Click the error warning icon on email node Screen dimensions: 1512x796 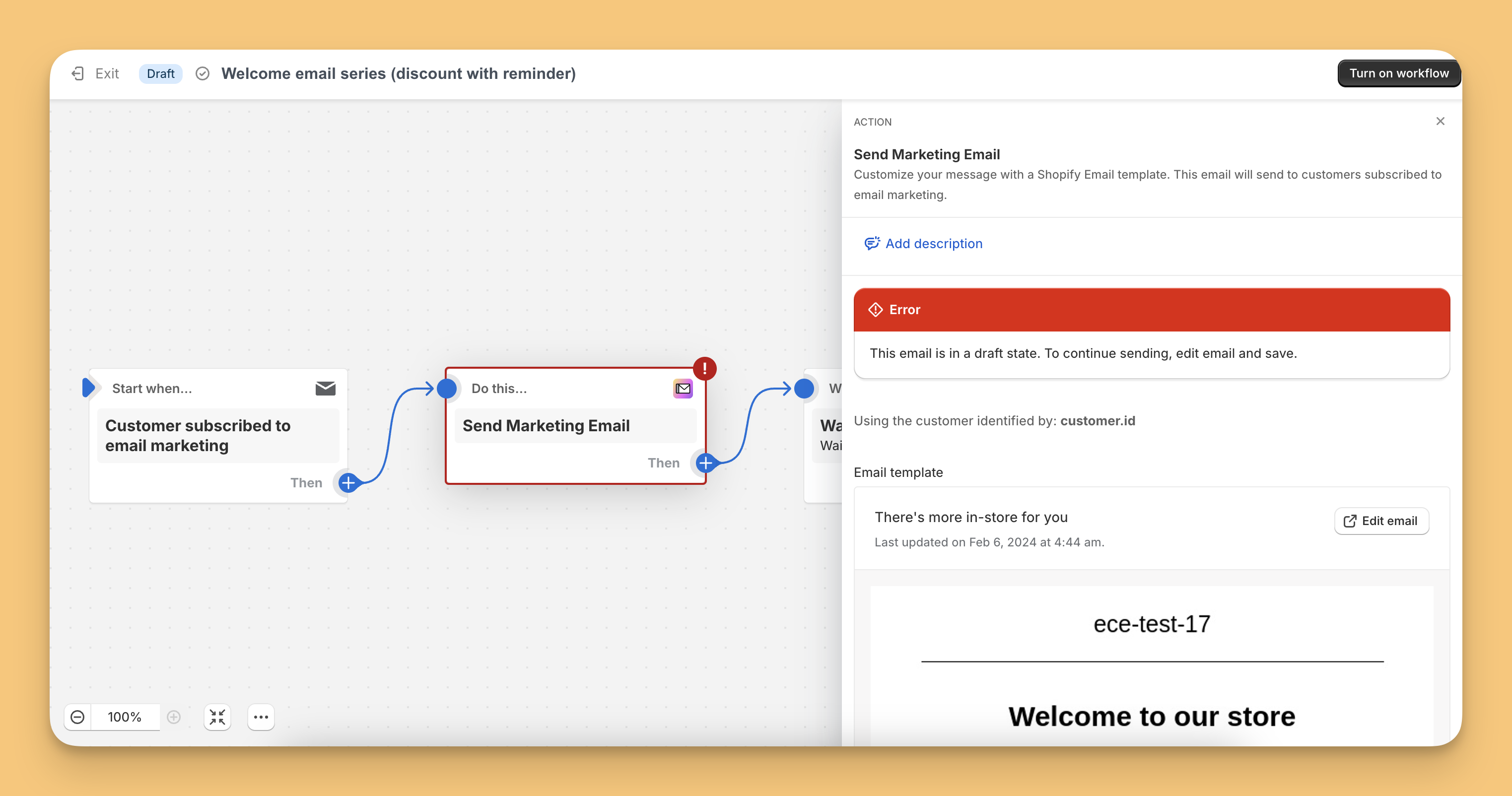(703, 368)
